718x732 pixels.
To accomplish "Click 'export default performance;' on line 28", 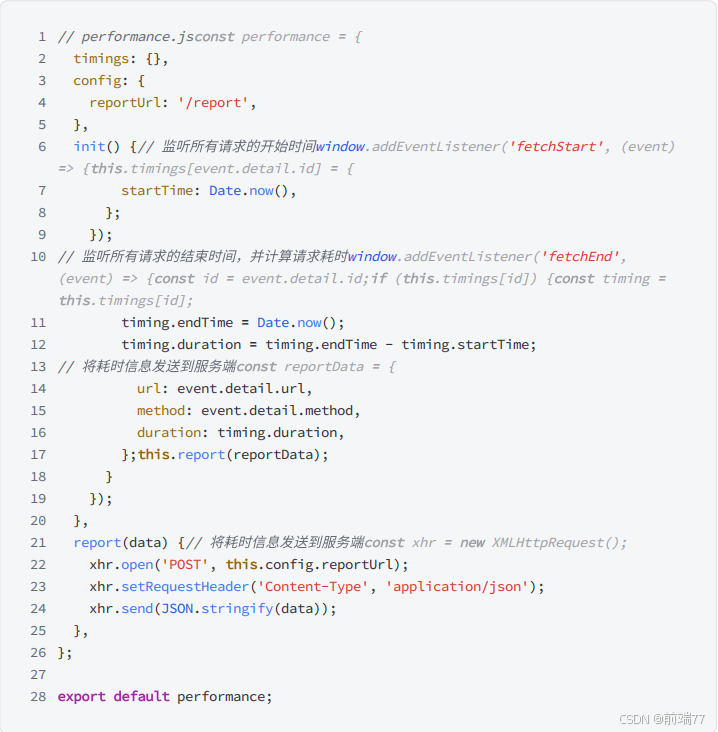I will click(x=165, y=697).
